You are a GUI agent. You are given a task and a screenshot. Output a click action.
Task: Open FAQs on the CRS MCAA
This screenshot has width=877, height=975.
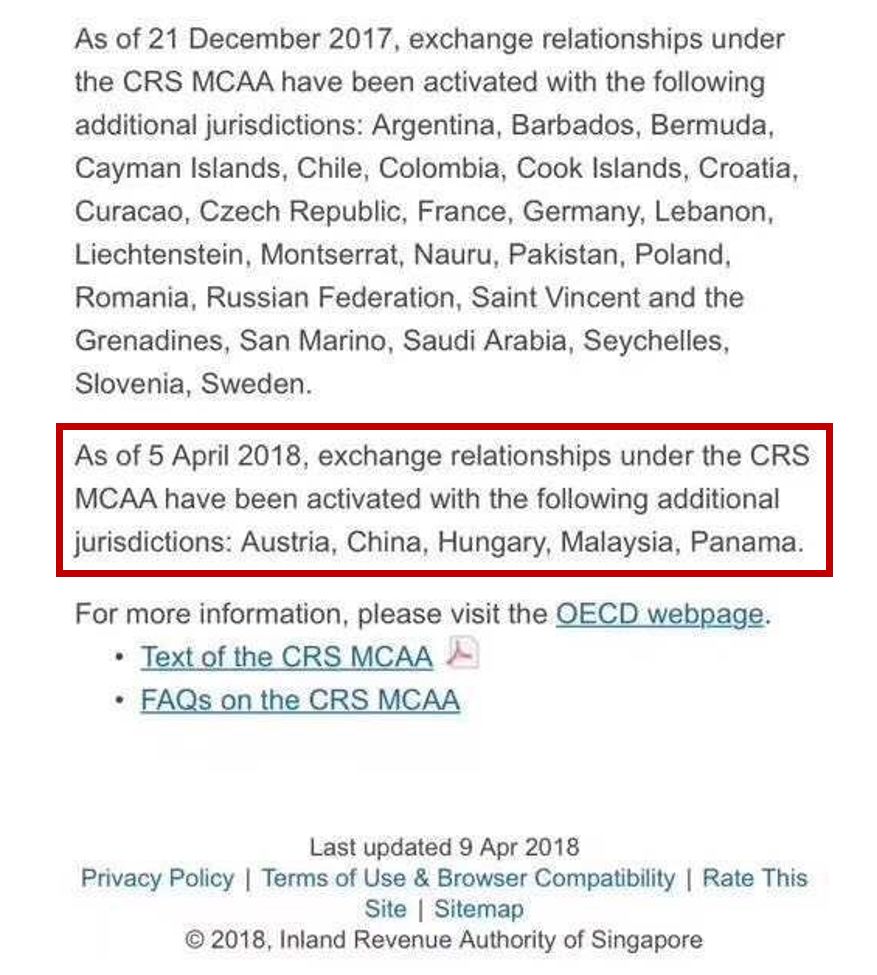pyautogui.click(x=300, y=700)
